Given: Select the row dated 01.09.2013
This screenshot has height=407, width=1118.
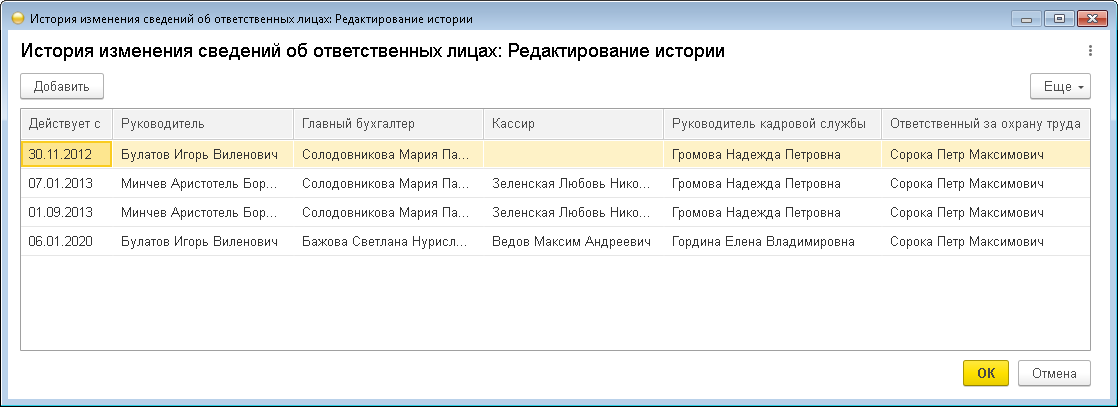Looking at the screenshot, I should [60, 213].
